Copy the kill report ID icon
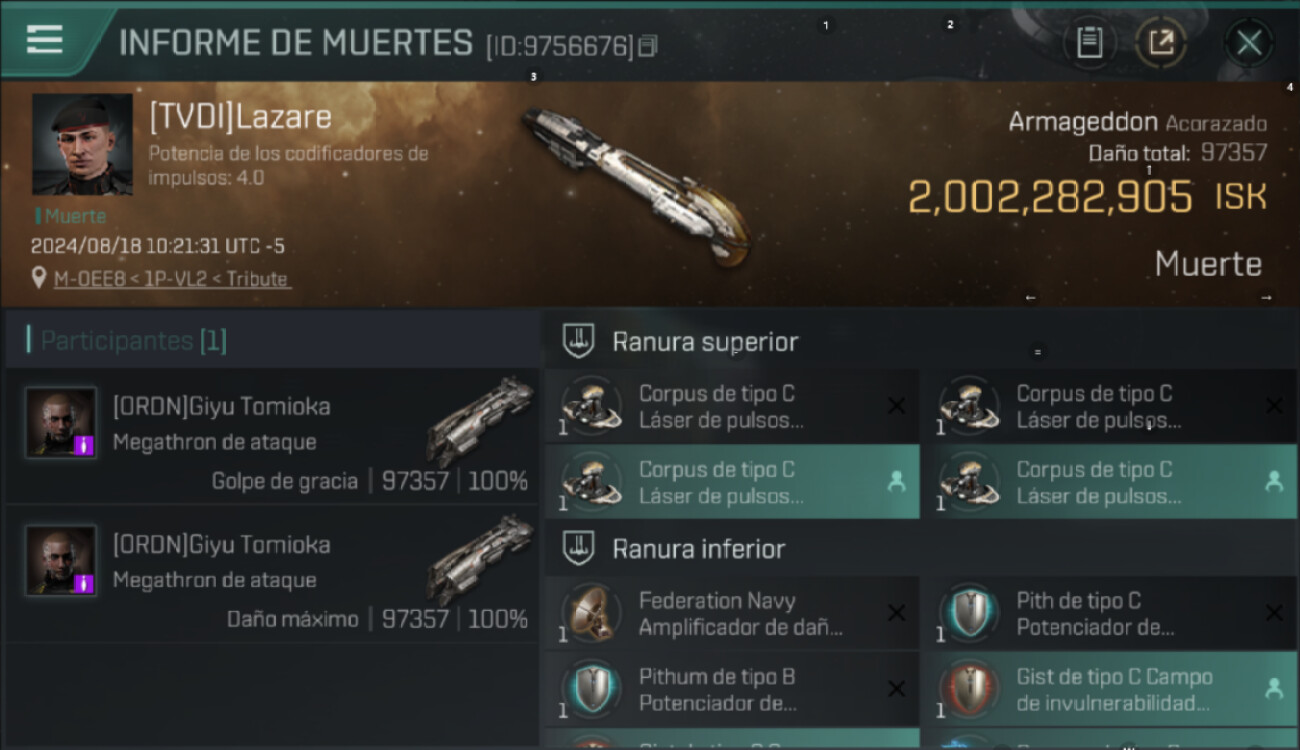 click(x=649, y=46)
